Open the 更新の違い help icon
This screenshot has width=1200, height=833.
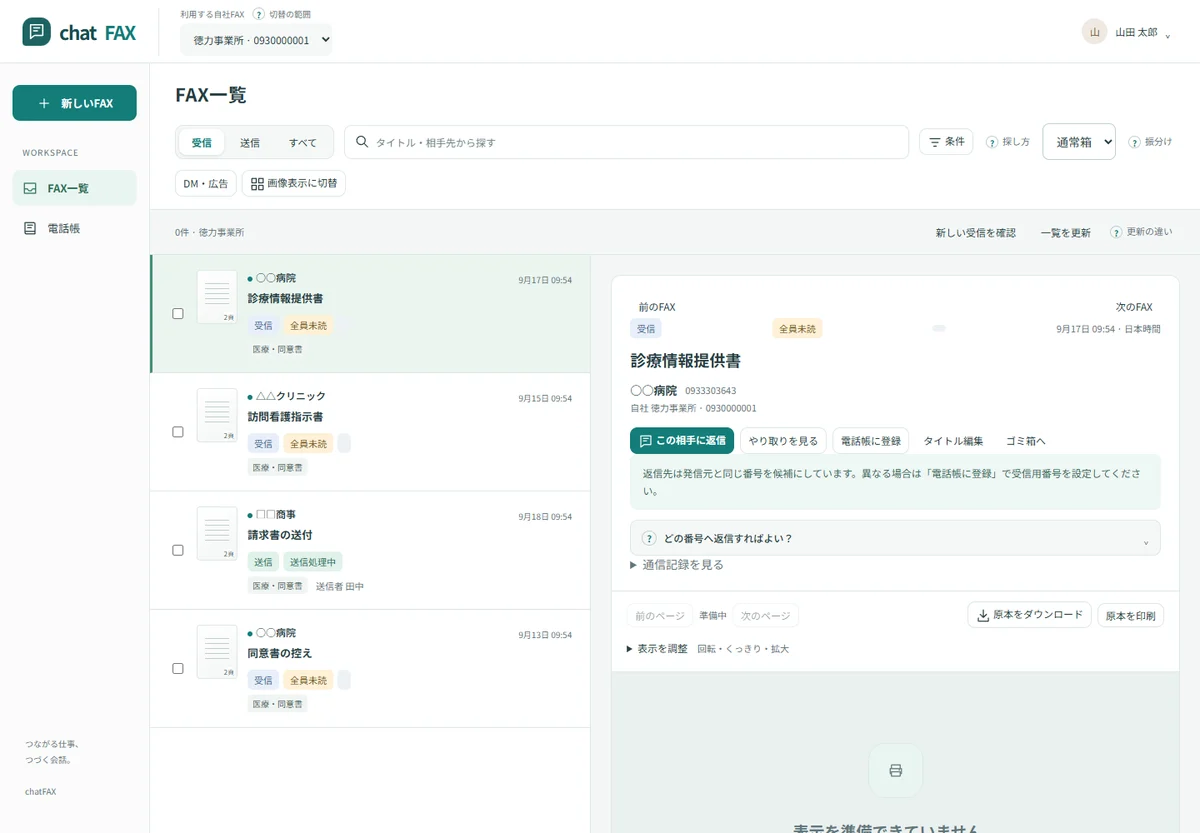click(x=1115, y=232)
